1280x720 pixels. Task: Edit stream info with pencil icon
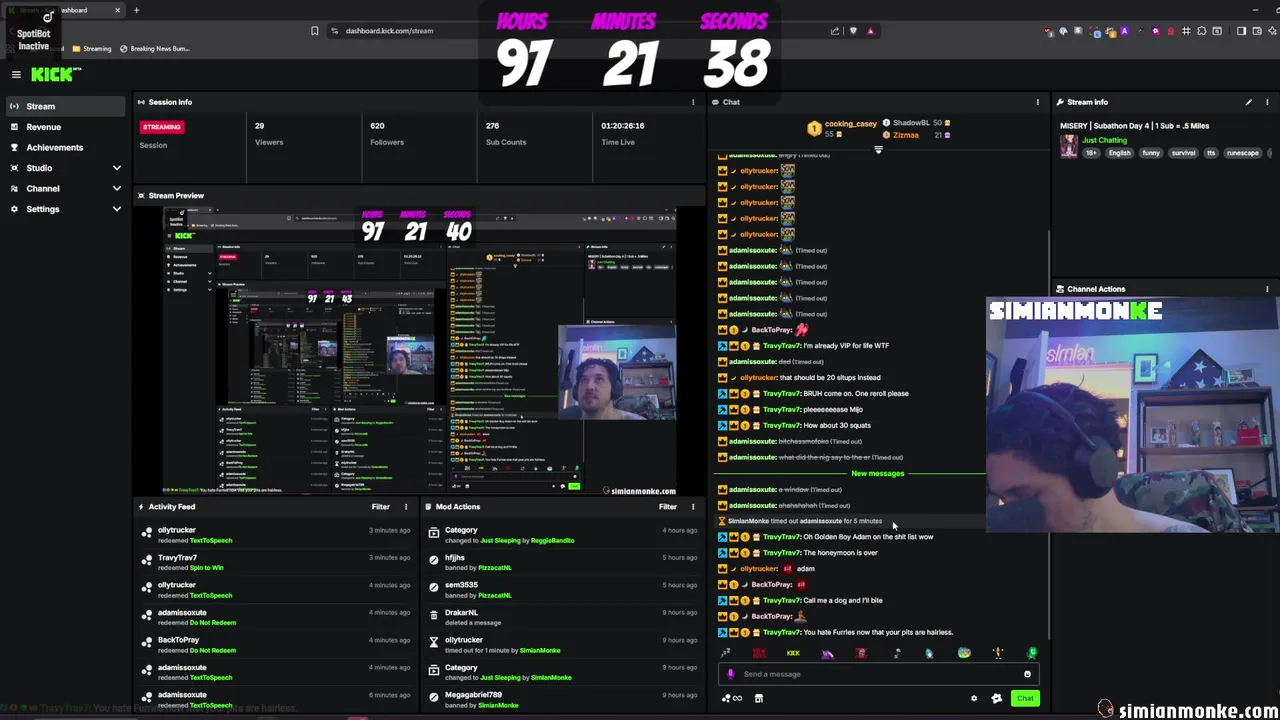[1248, 102]
